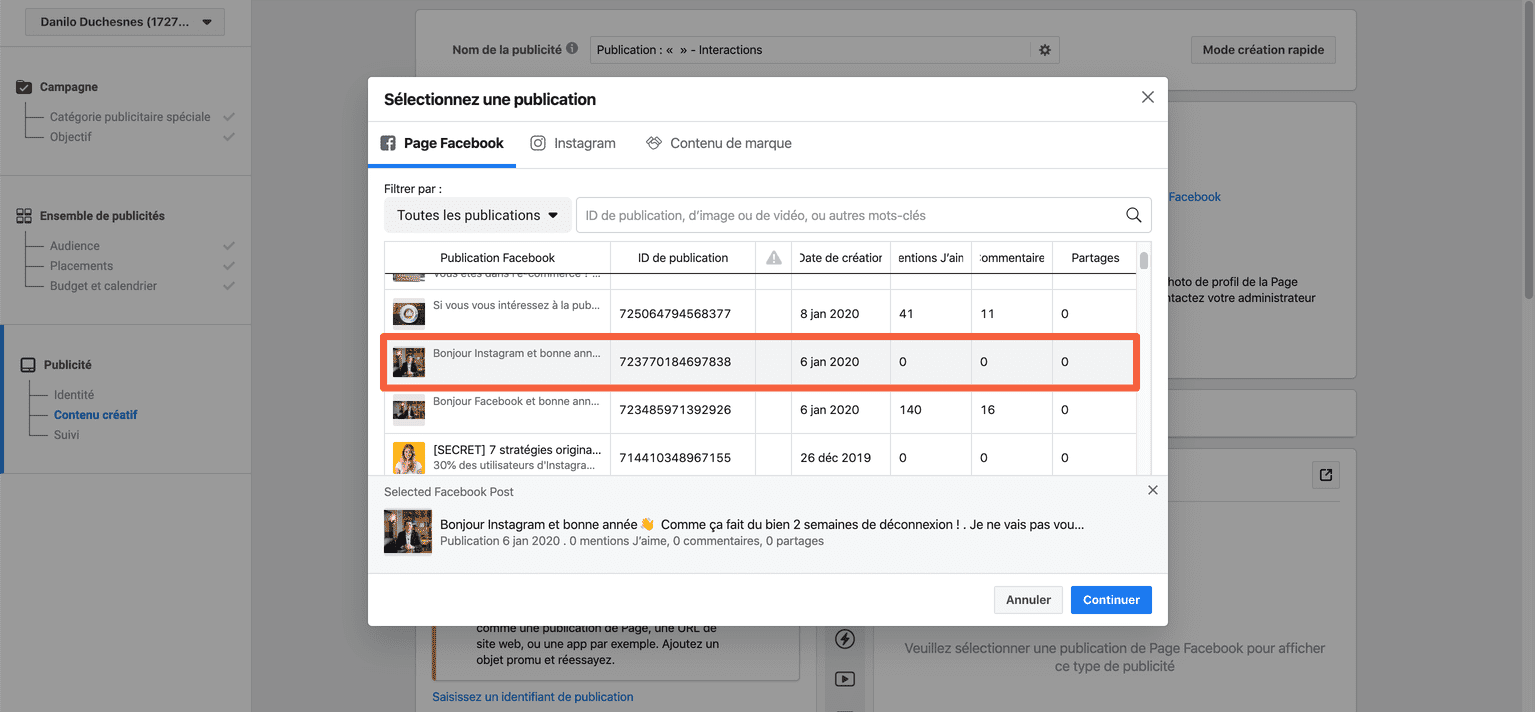Select the post with ID 723485971392926
Viewport: 1535px width, 712px height.
pos(675,410)
